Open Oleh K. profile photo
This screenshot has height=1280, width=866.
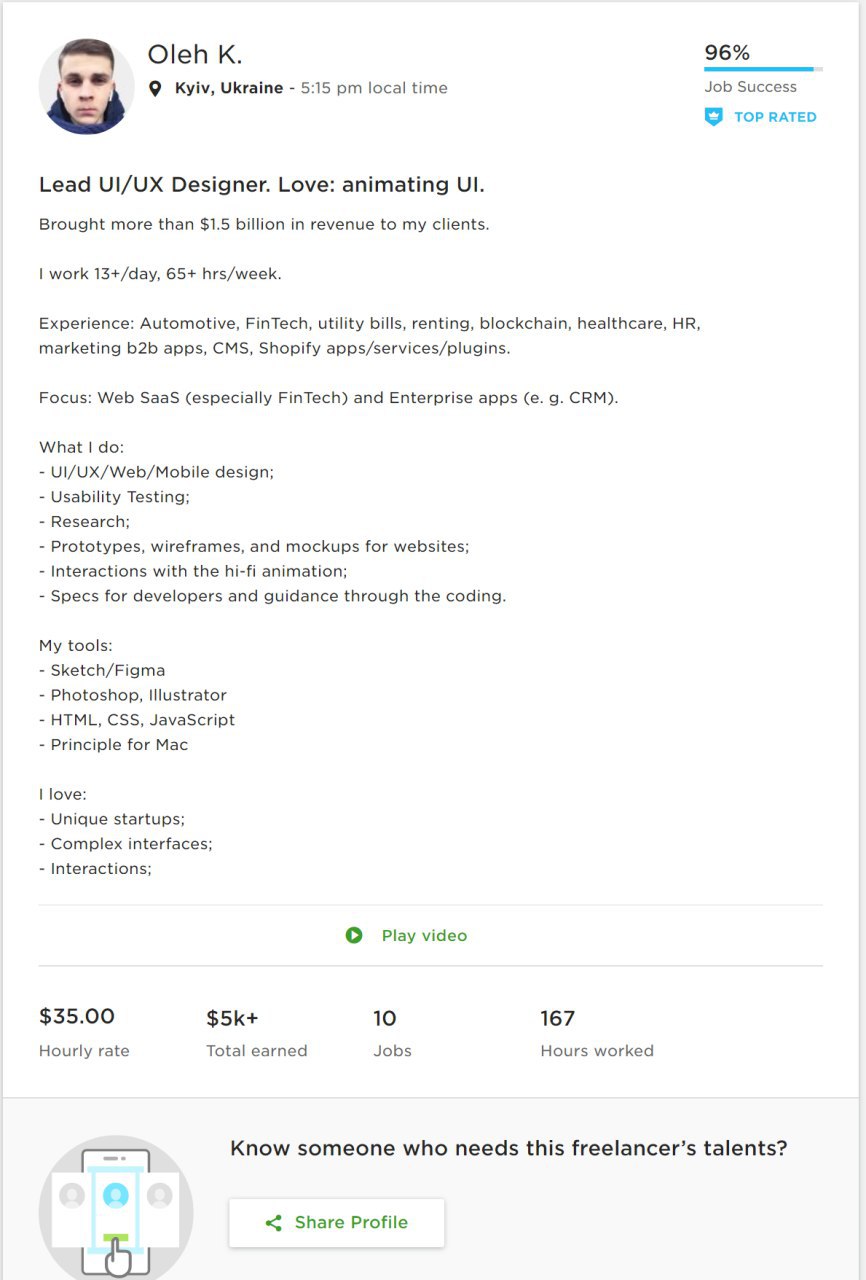(86, 87)
